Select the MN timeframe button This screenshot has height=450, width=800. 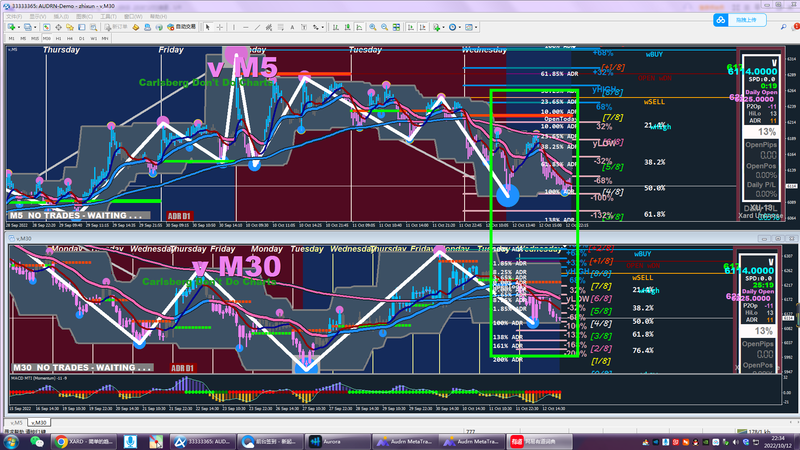coord(105,38)
